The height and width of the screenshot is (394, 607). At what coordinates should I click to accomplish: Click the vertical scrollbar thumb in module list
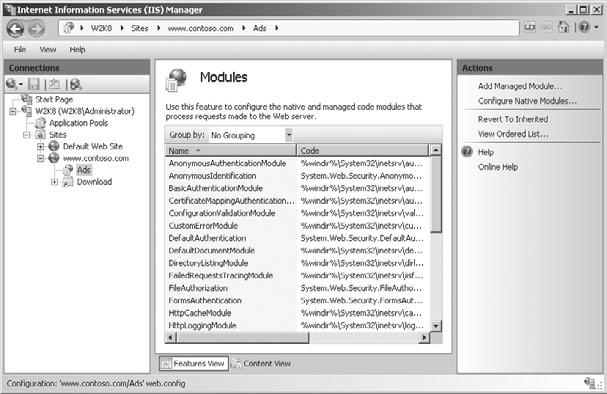pyautogui.click(x=436, y=194)
